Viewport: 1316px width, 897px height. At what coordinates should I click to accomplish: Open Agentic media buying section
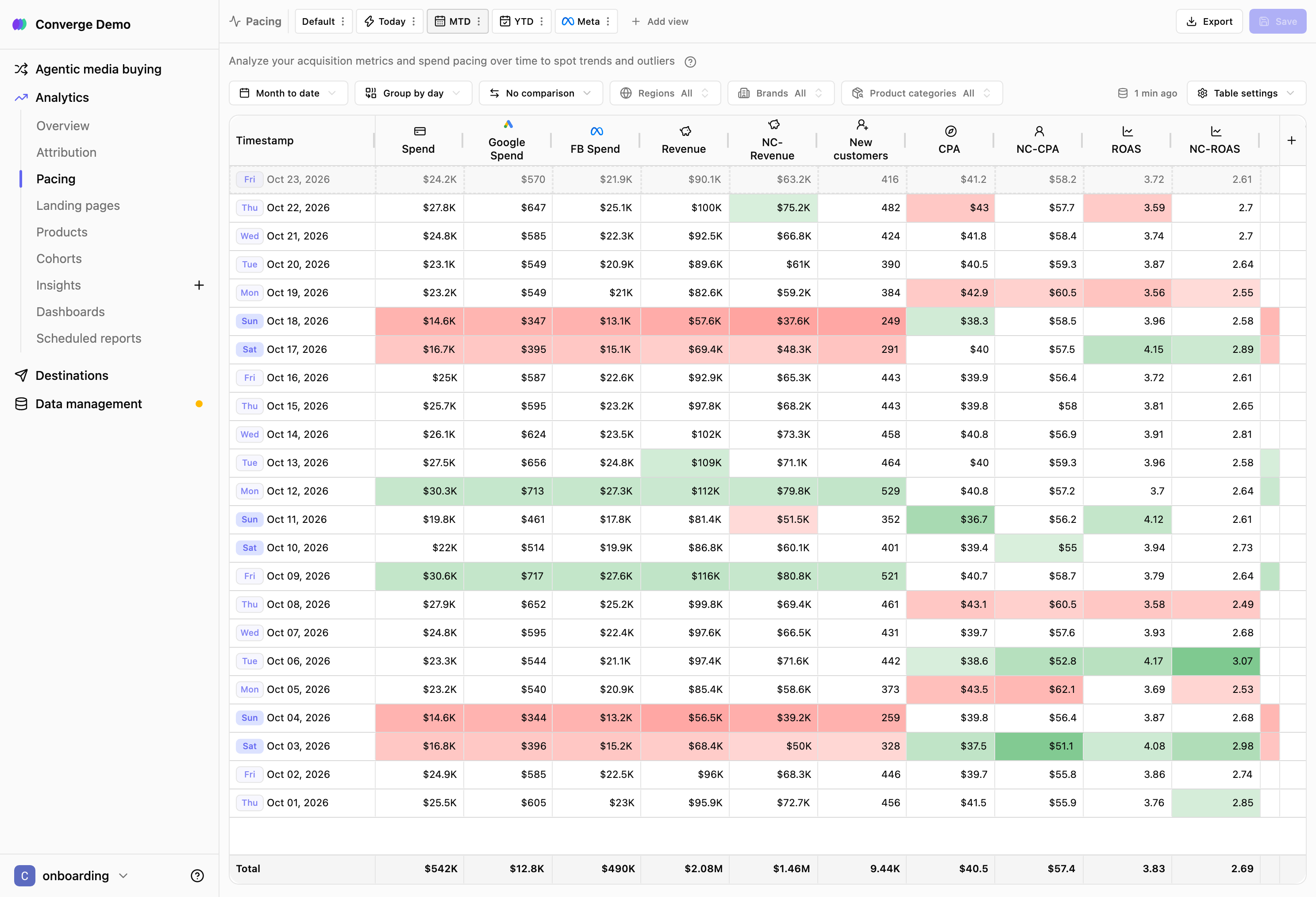pyautogui.click(x=98, y=69)
